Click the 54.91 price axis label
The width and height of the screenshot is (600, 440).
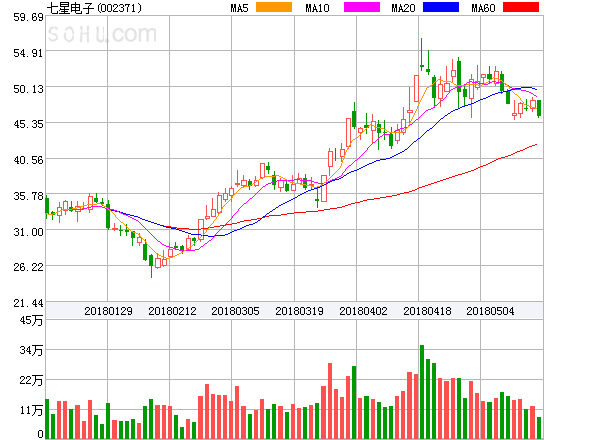click(28, 53)
